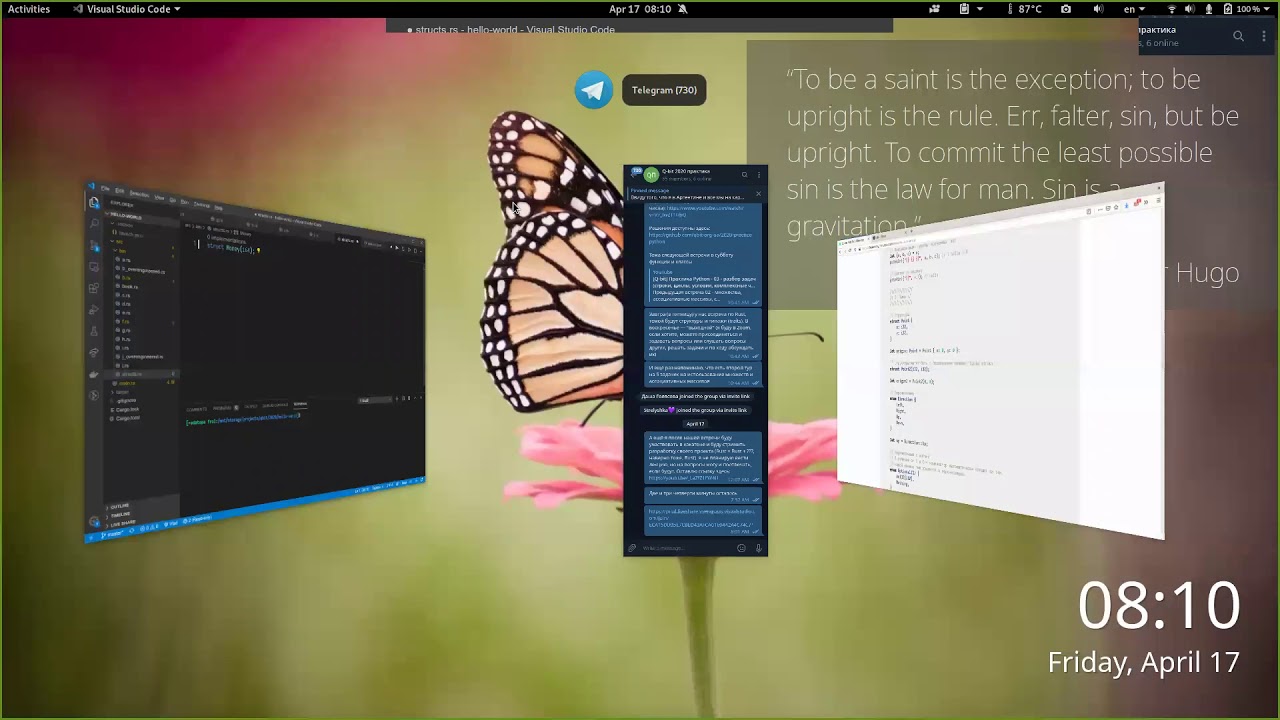Switch to the Visual Studio Code window preview
The image size is (1280, 720).
pos(255,362)
